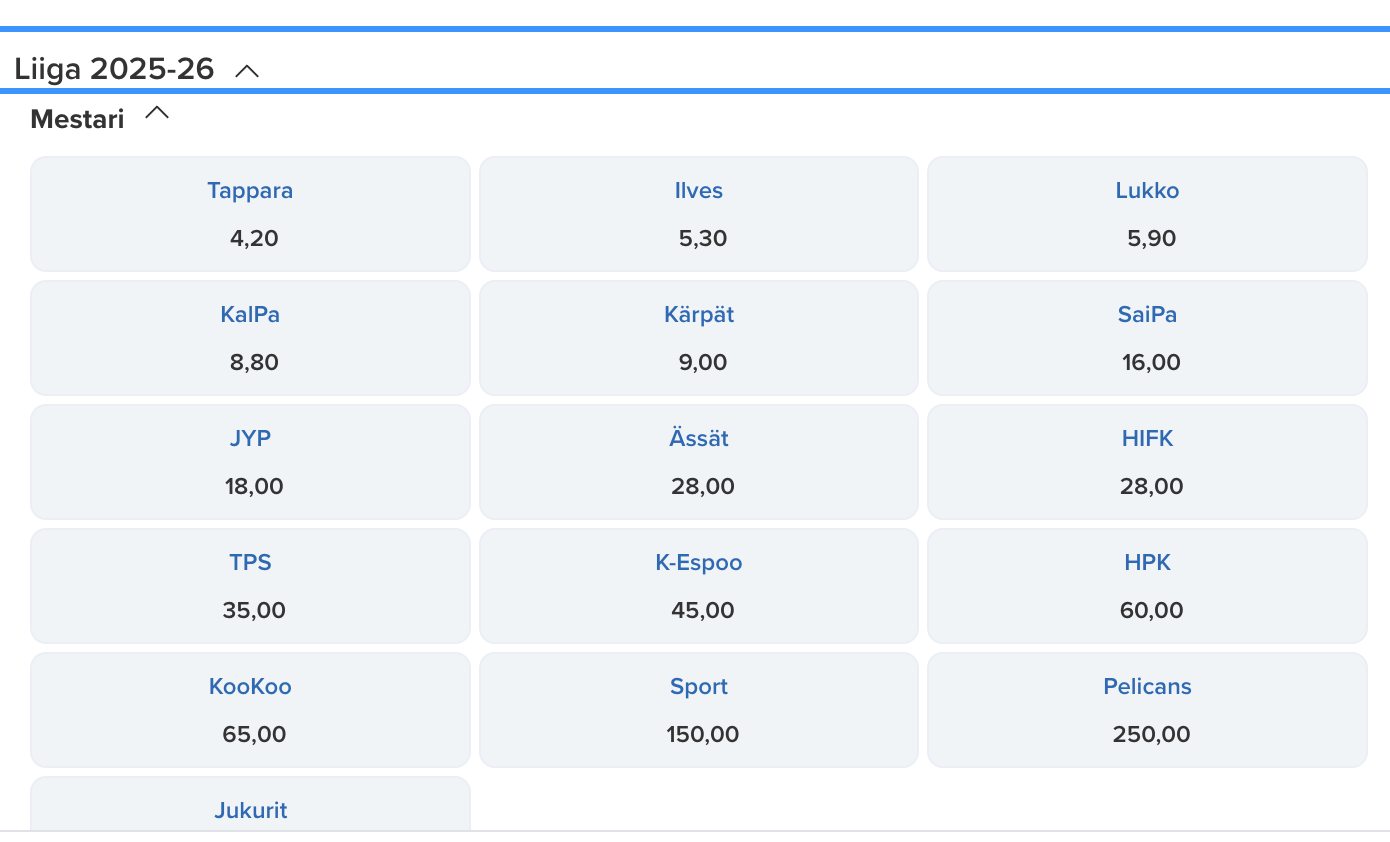Click the Jukurit selection tile
This screenshot has height=842, width=1390.
[250, 806]
